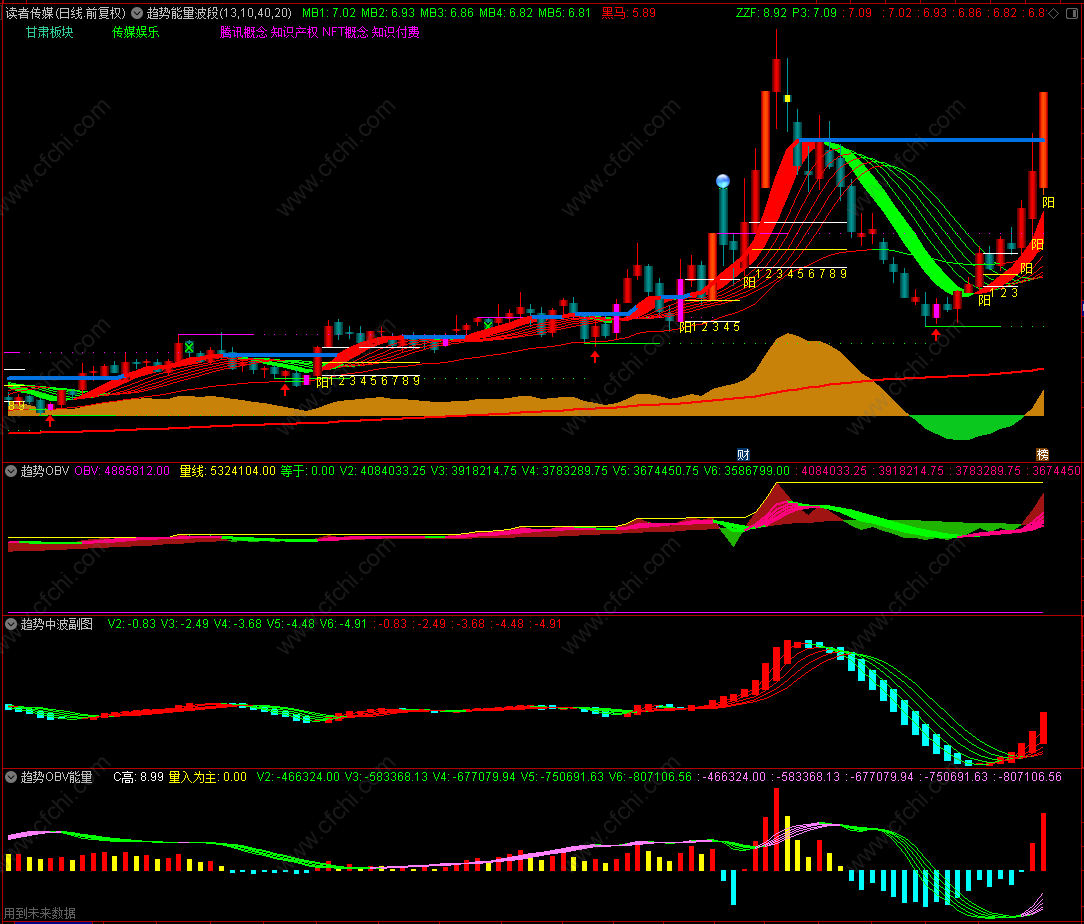Open the 甘肃板块 sector link
This screenshot has width=1084, height=924.
[x=49, y=32]
